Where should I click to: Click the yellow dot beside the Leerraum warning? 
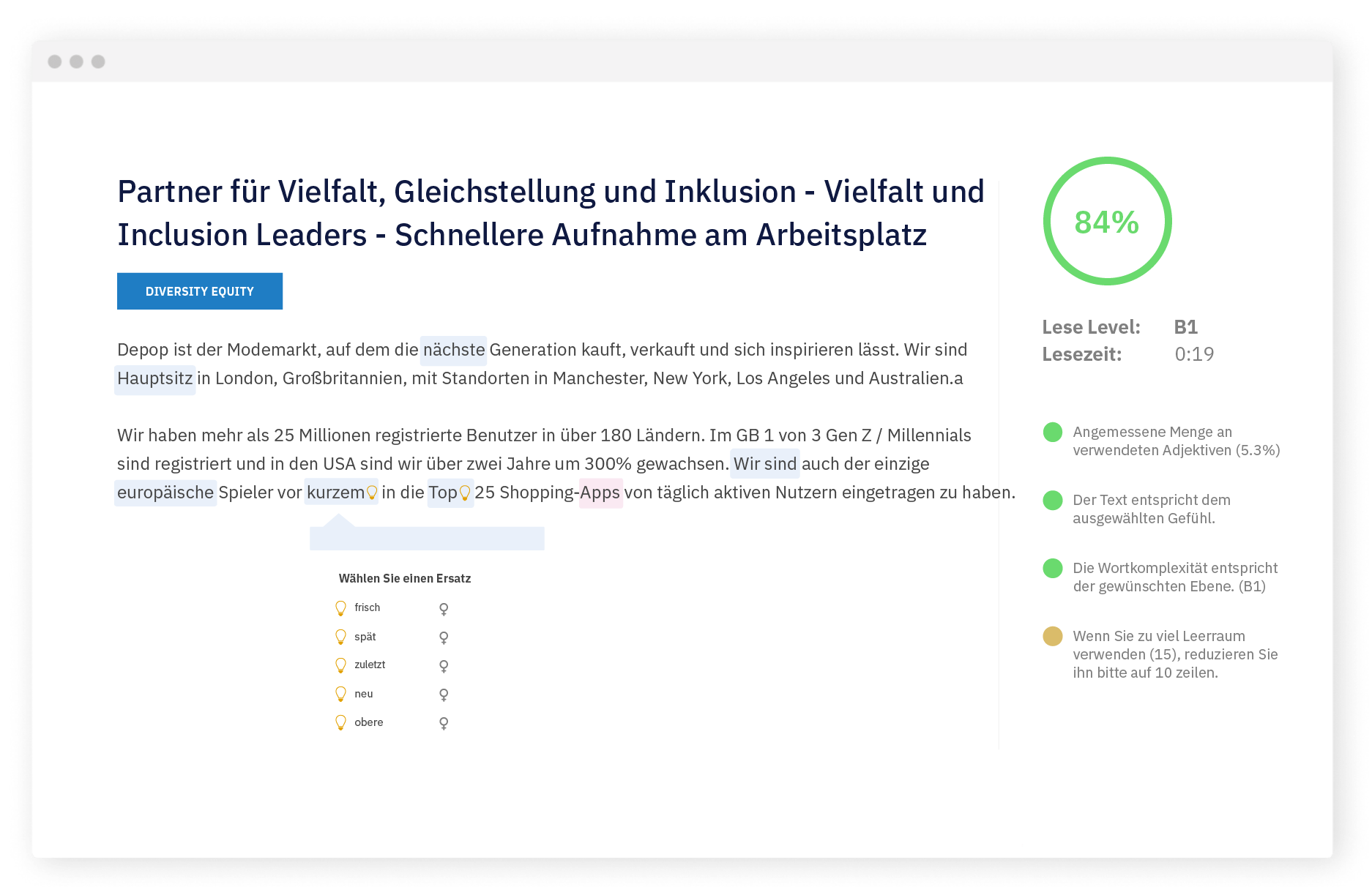point(1052,636)
